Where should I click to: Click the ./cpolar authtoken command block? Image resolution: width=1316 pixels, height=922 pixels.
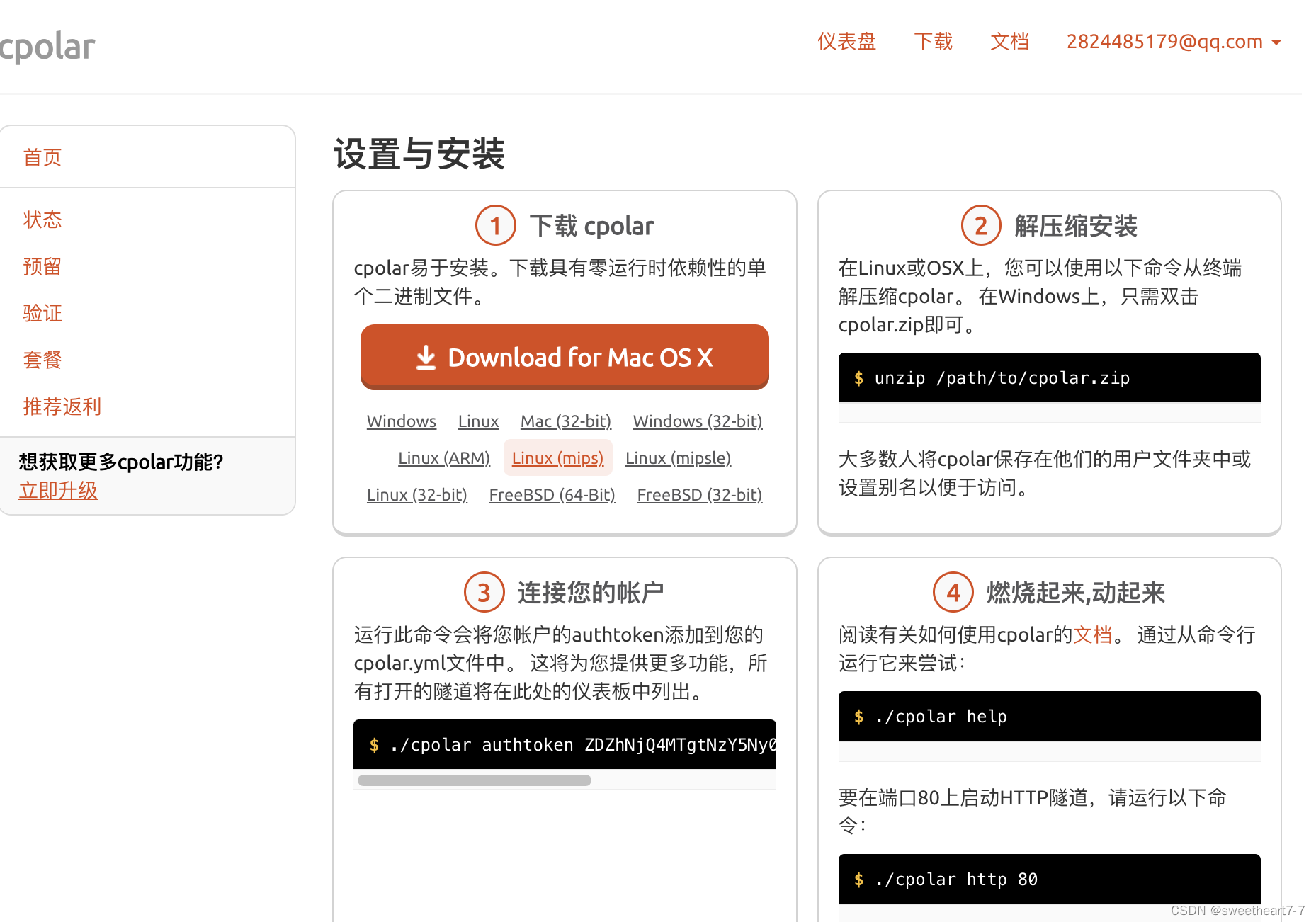pyautogui.click(x=565, y=744)
